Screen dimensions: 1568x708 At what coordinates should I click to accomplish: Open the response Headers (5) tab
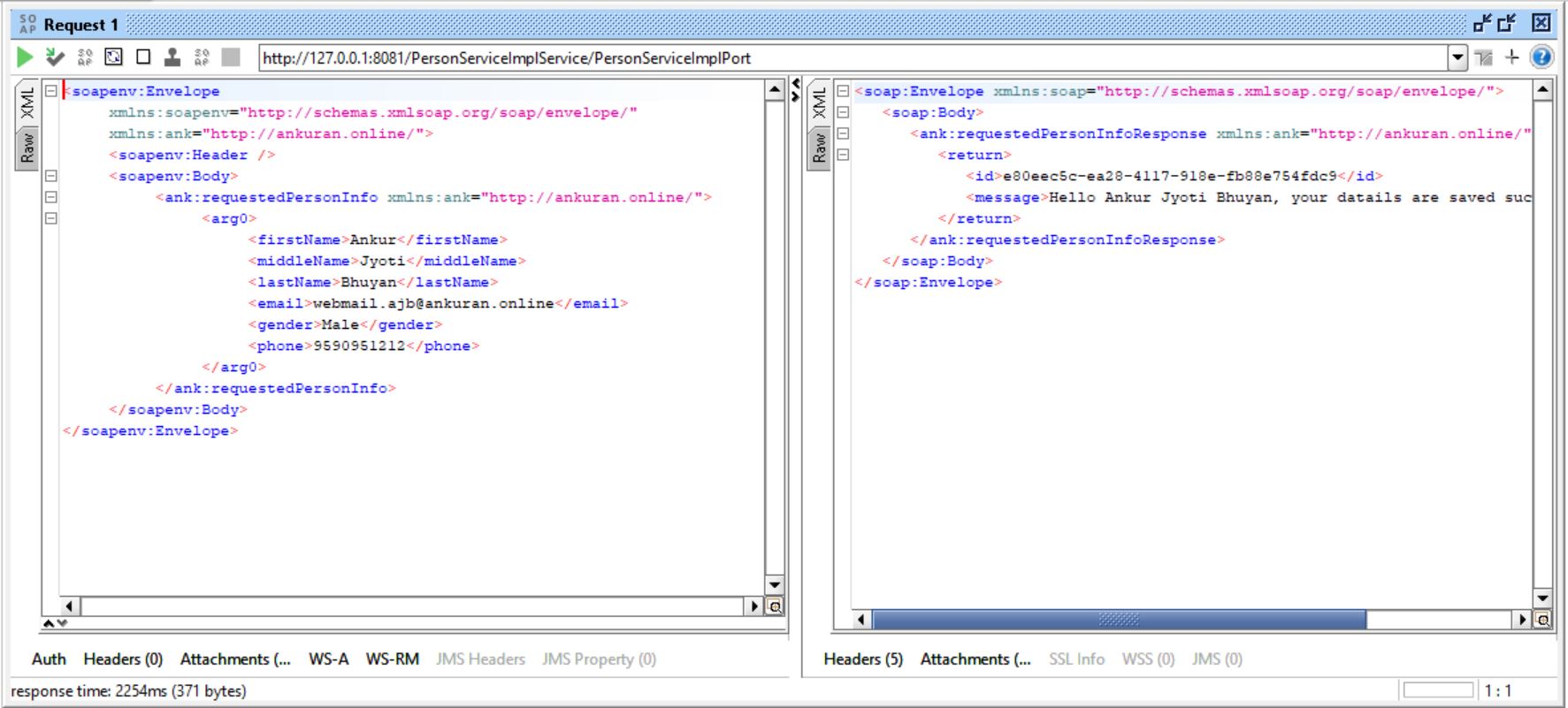[862, 659]
